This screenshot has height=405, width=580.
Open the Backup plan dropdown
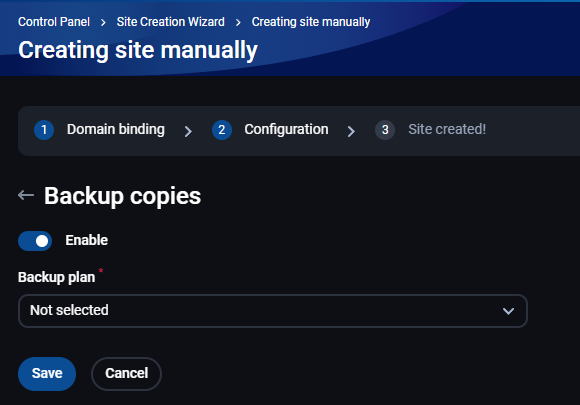click(273, 311)
